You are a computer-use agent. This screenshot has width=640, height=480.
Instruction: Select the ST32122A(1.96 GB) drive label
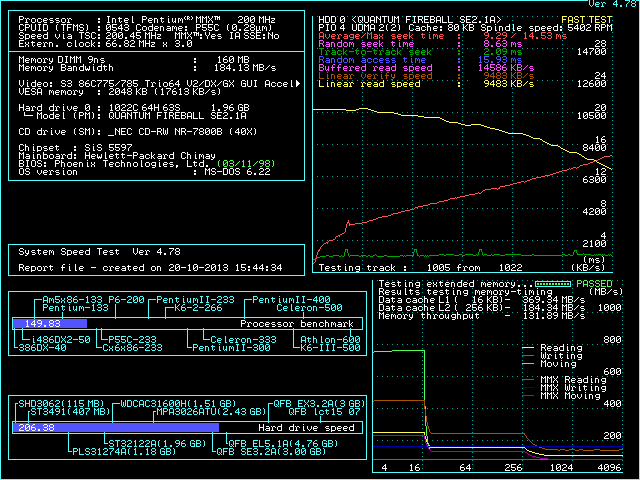(x=157, y=444)
